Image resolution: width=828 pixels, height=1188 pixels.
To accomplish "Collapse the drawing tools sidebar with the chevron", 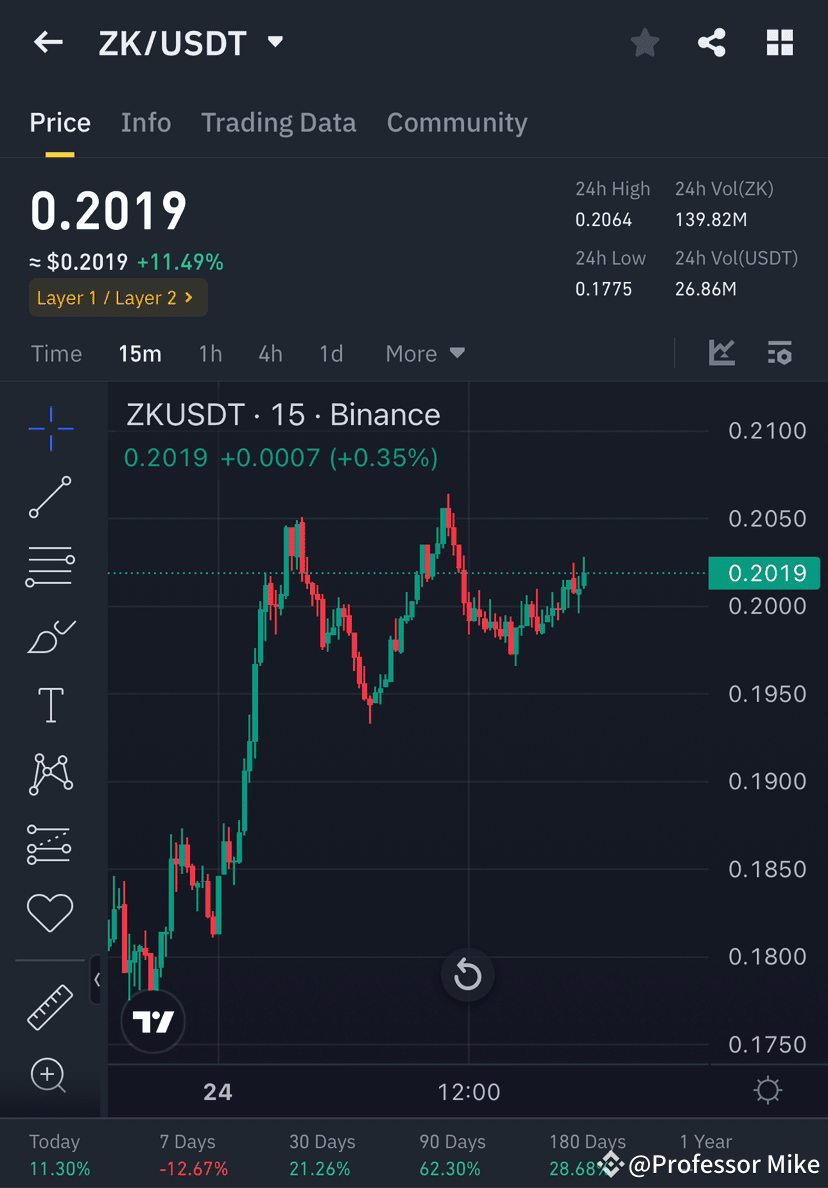I will pos(96,981).
